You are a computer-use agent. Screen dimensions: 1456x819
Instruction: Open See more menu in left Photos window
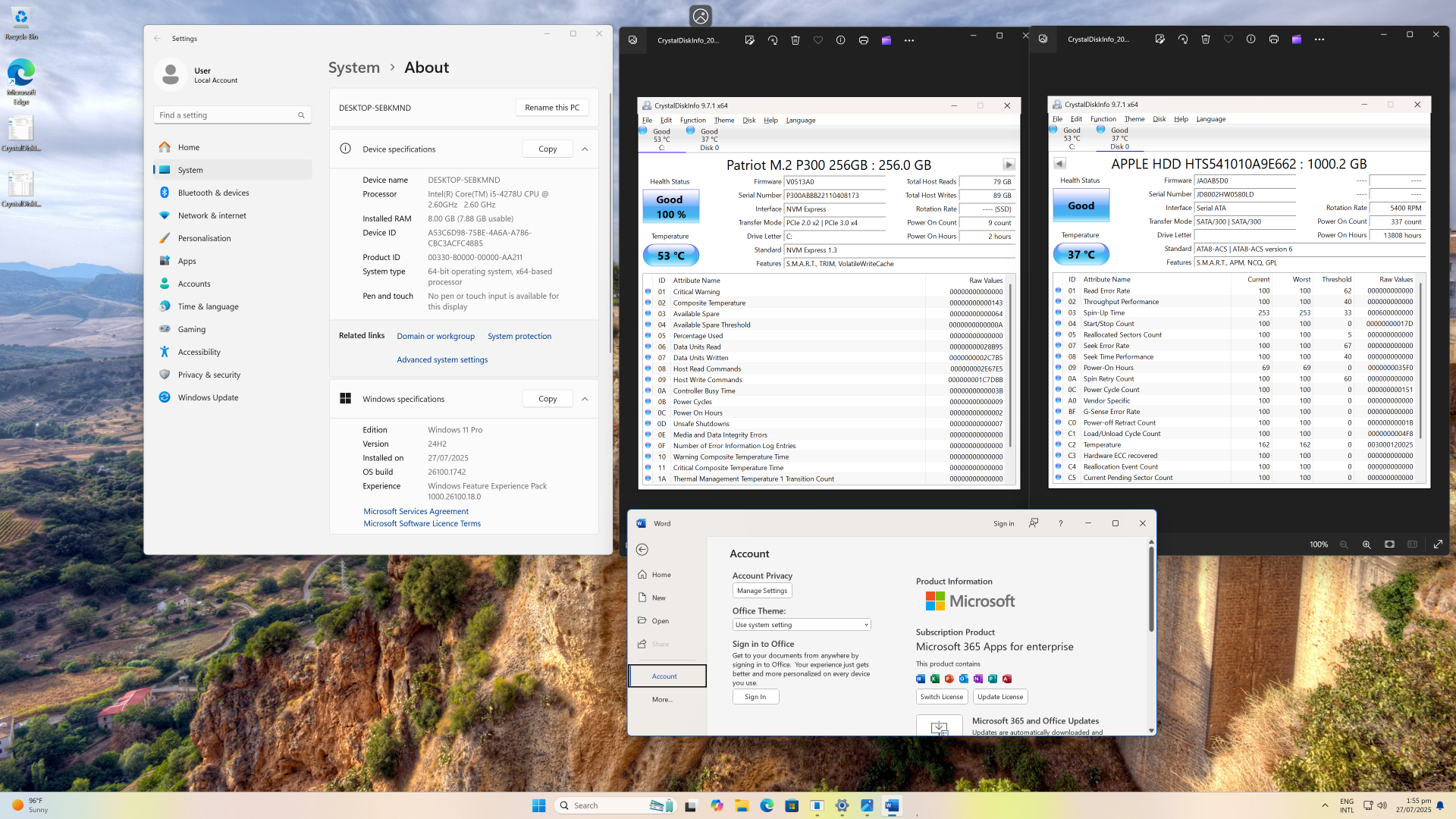[x=908, y=40]
